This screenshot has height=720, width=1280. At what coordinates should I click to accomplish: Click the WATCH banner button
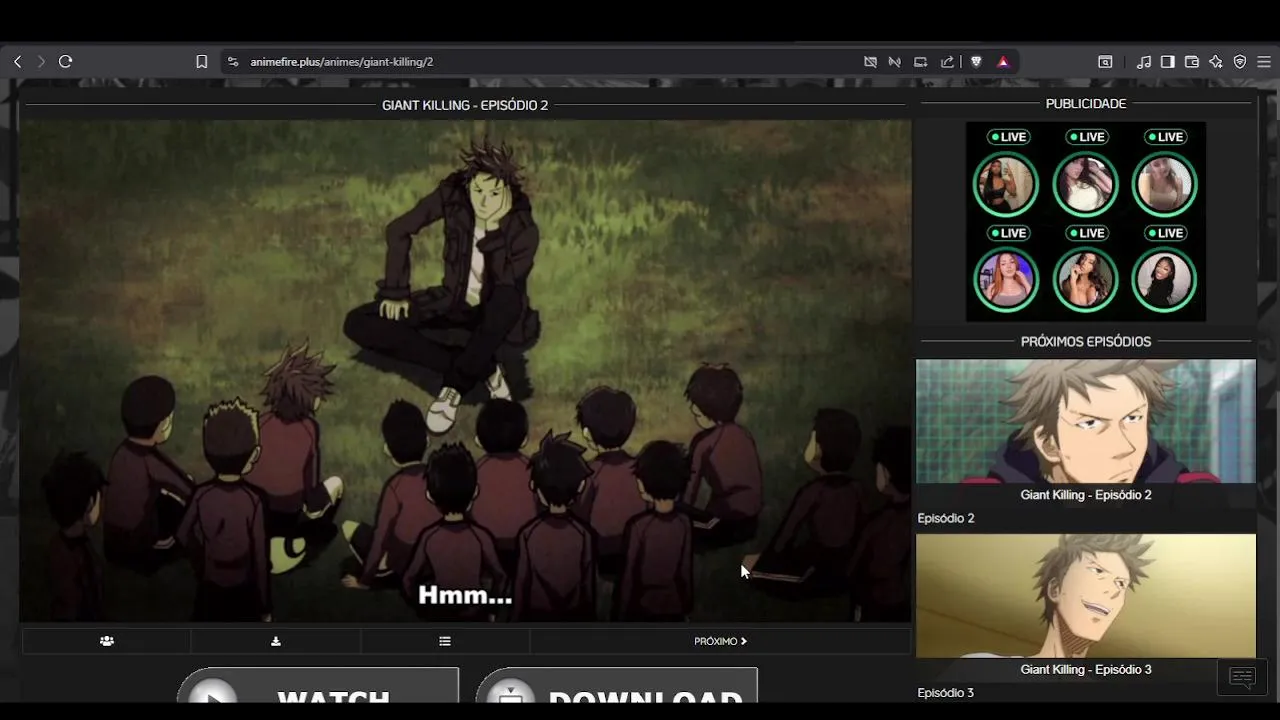tap(318, 686)
